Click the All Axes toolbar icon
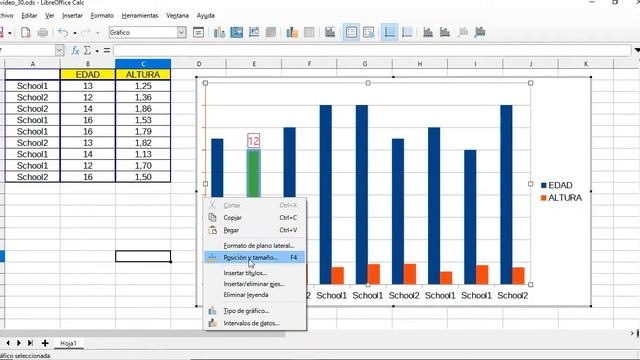Image resolution: width=640 pixels, height=360 pixels. coord(480,32)
